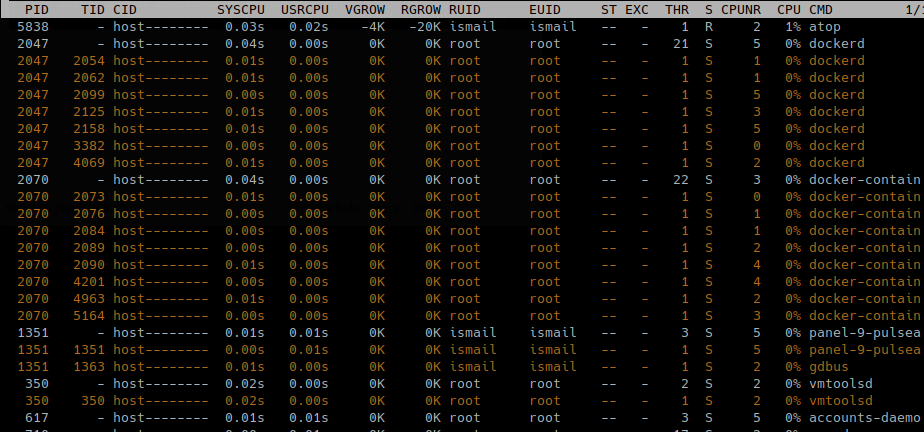924x432 pixels.
Task: Click the TID column header
Action: coord(93,9)
